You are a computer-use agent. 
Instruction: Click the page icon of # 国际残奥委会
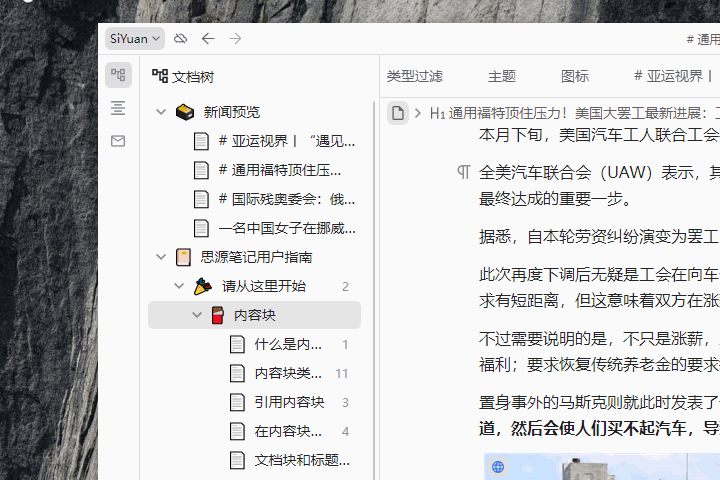[x=201, y=199]
